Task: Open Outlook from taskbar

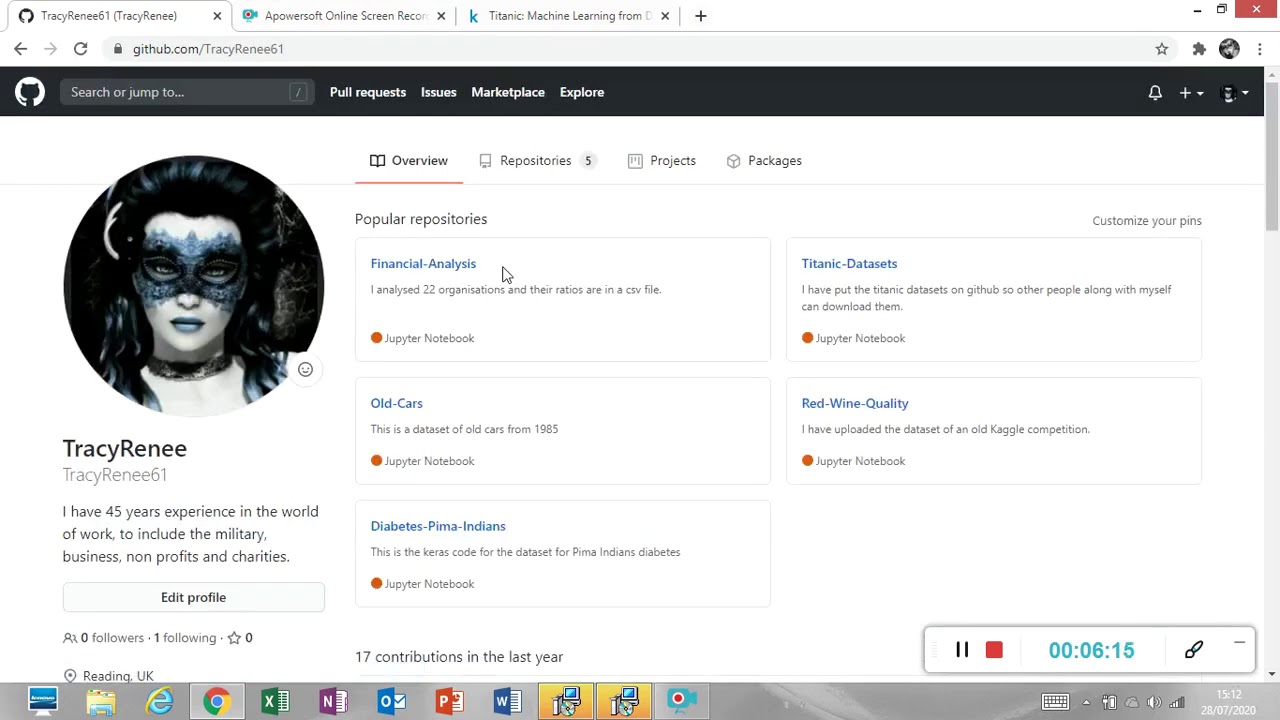Action: pos(392,702)
